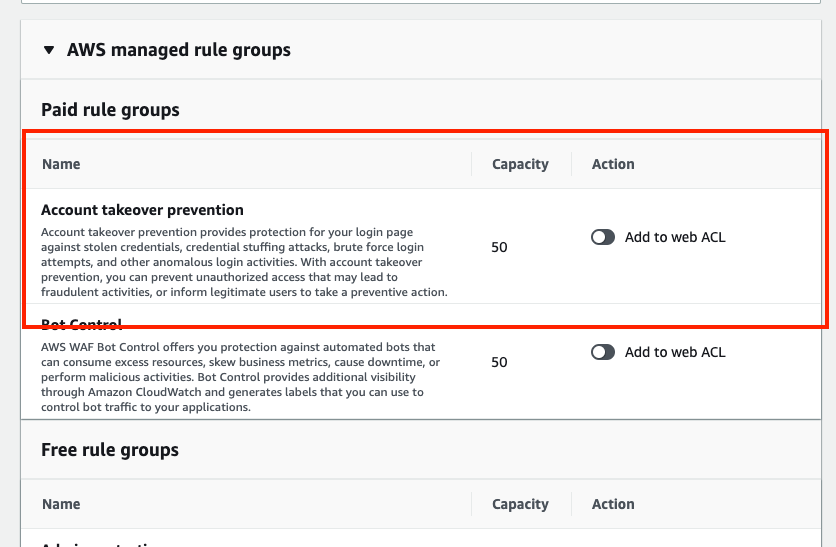Select the Free rule groups heading
The width and height of the screenshot is (836, 547).
tap(110, 450)
